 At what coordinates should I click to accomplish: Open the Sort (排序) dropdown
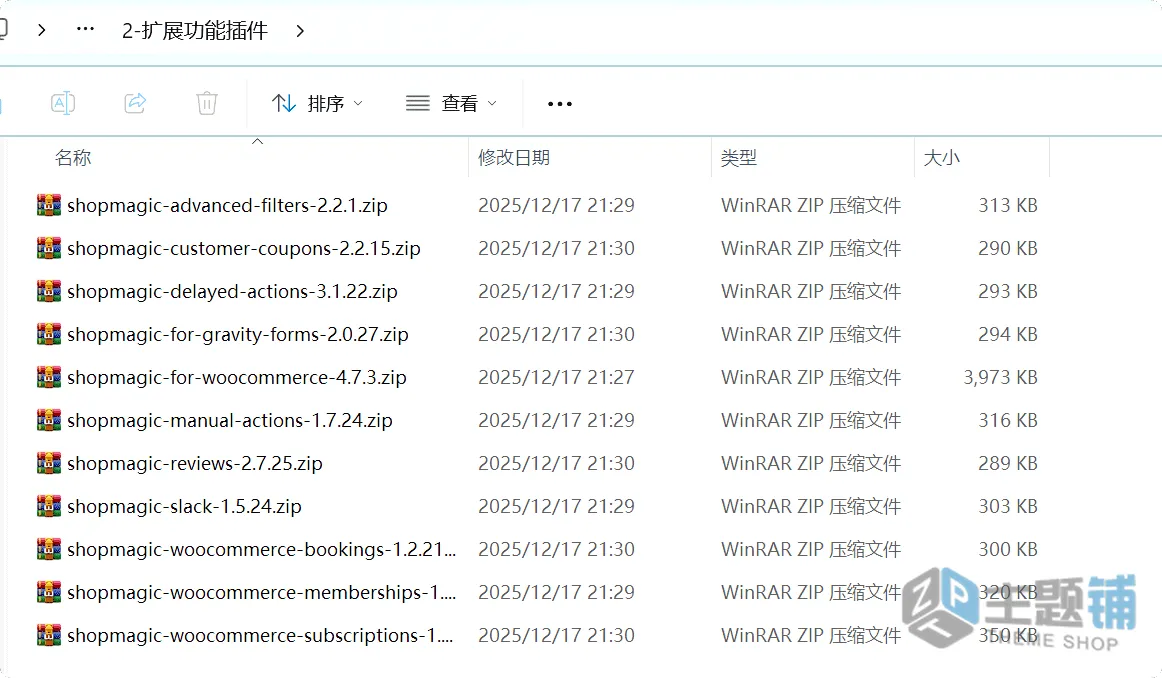coord(317,103)
